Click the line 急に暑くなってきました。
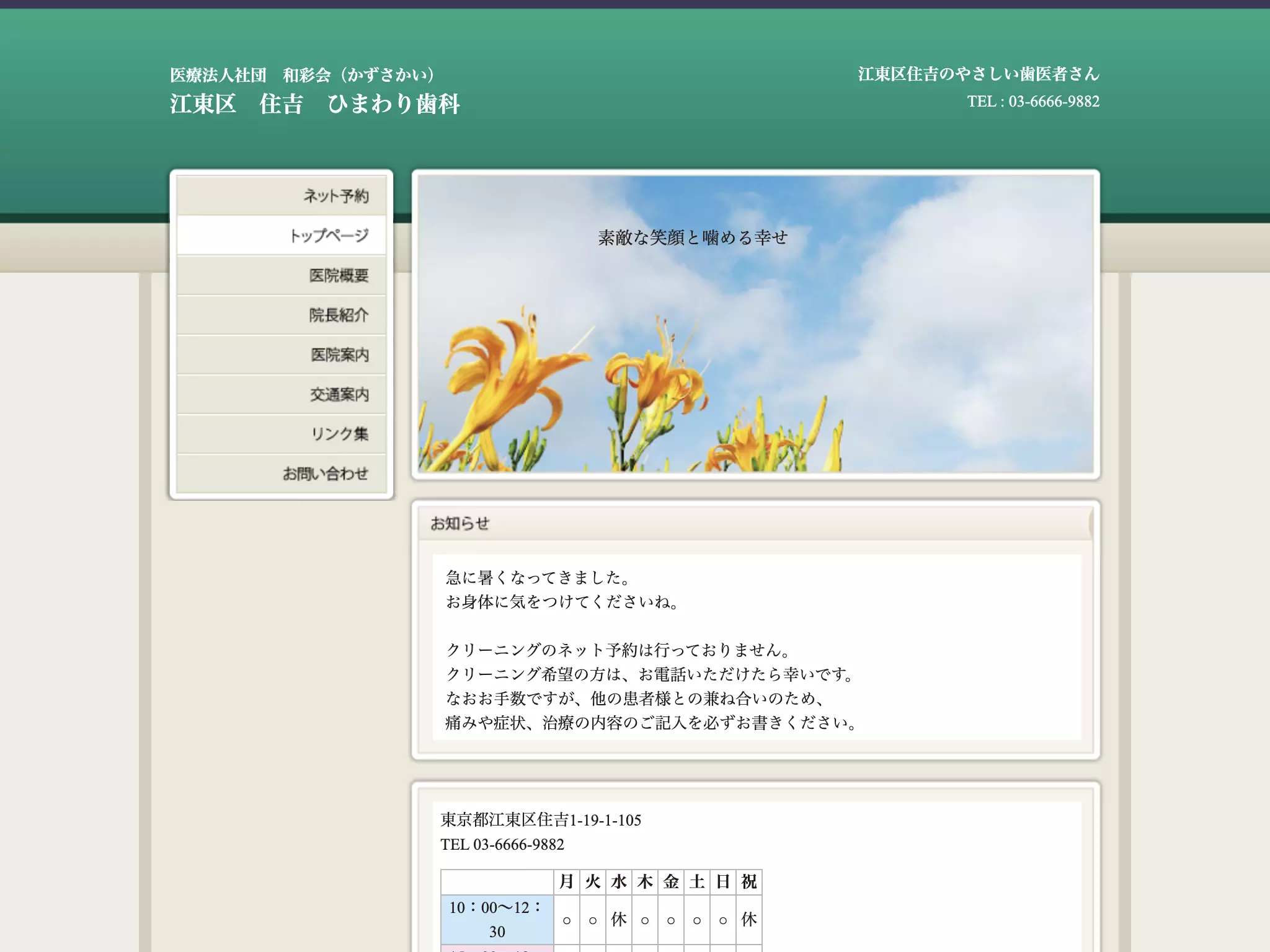Viewport: 1270px width, 952px height. 538,578
